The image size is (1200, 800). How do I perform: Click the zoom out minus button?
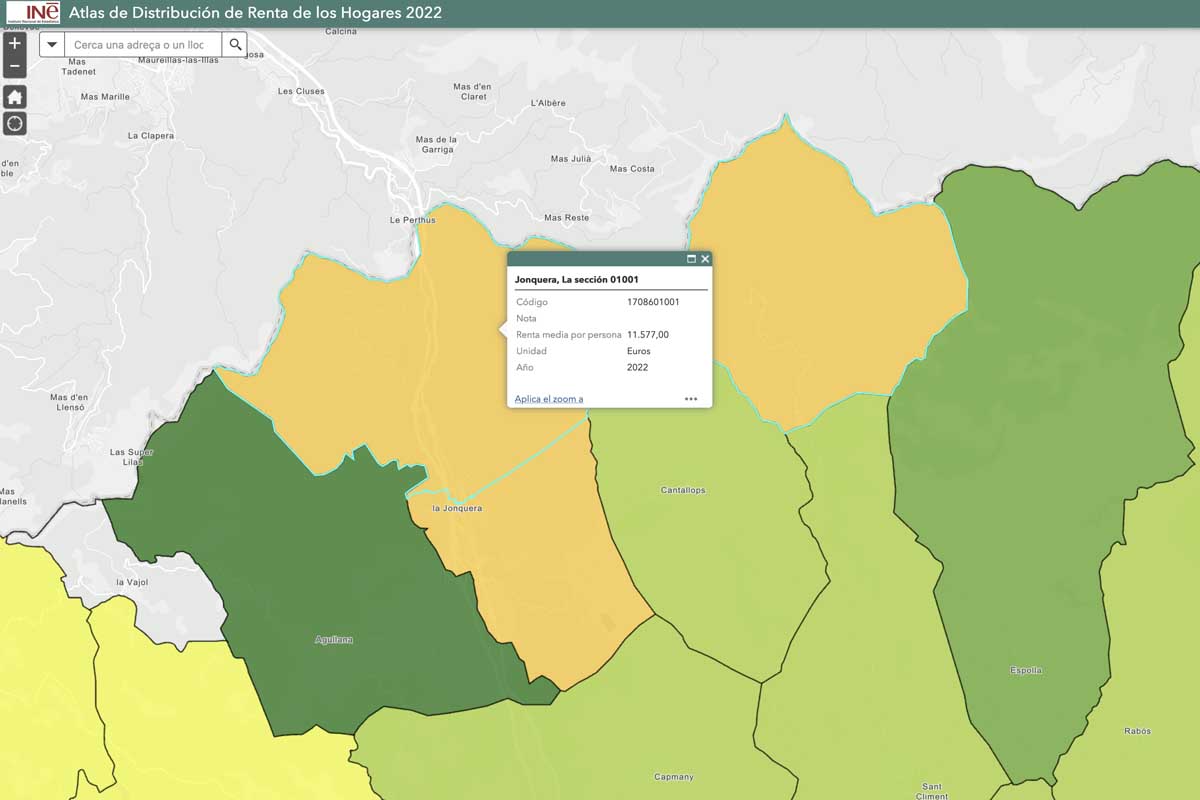pos(14,67)
